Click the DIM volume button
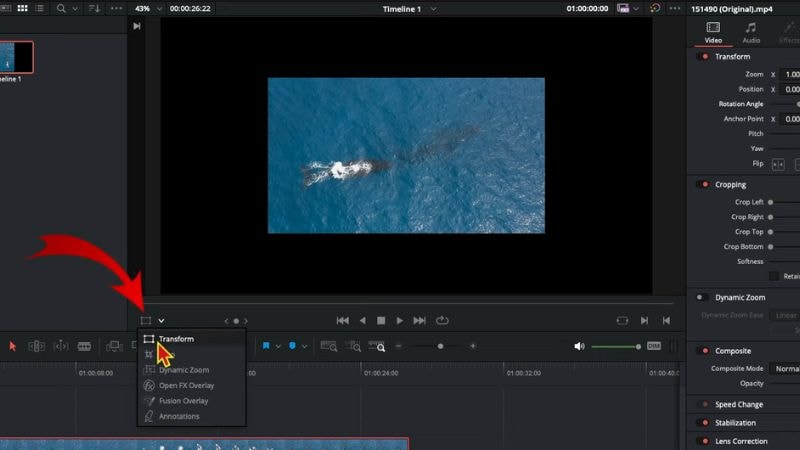Viewport: 800px width, 450px height. (x=654, y=346)
